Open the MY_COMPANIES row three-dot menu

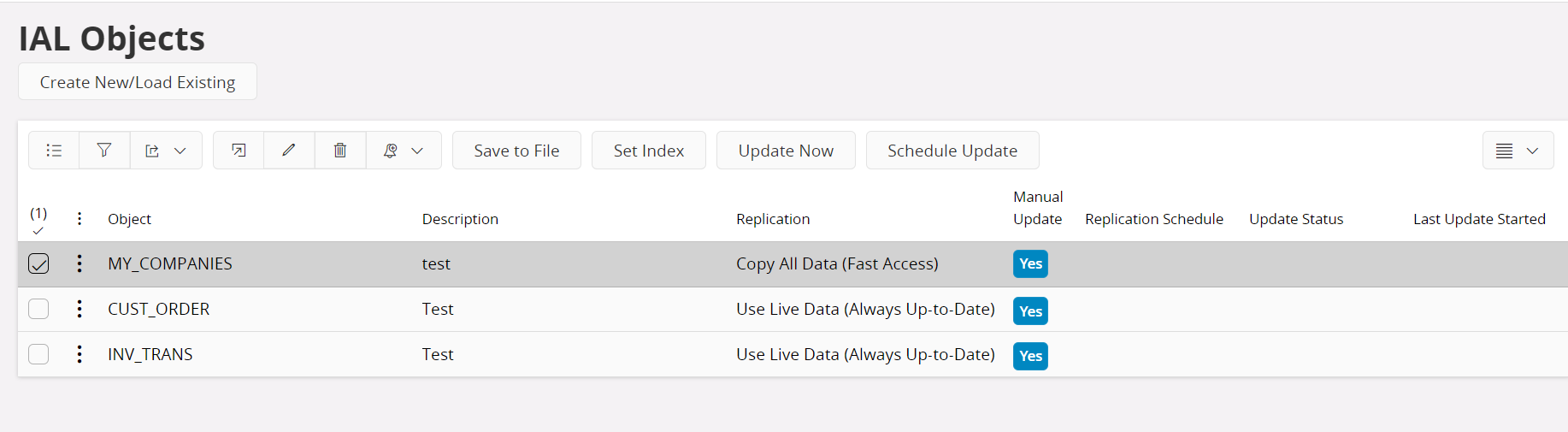tap(80, 263)
